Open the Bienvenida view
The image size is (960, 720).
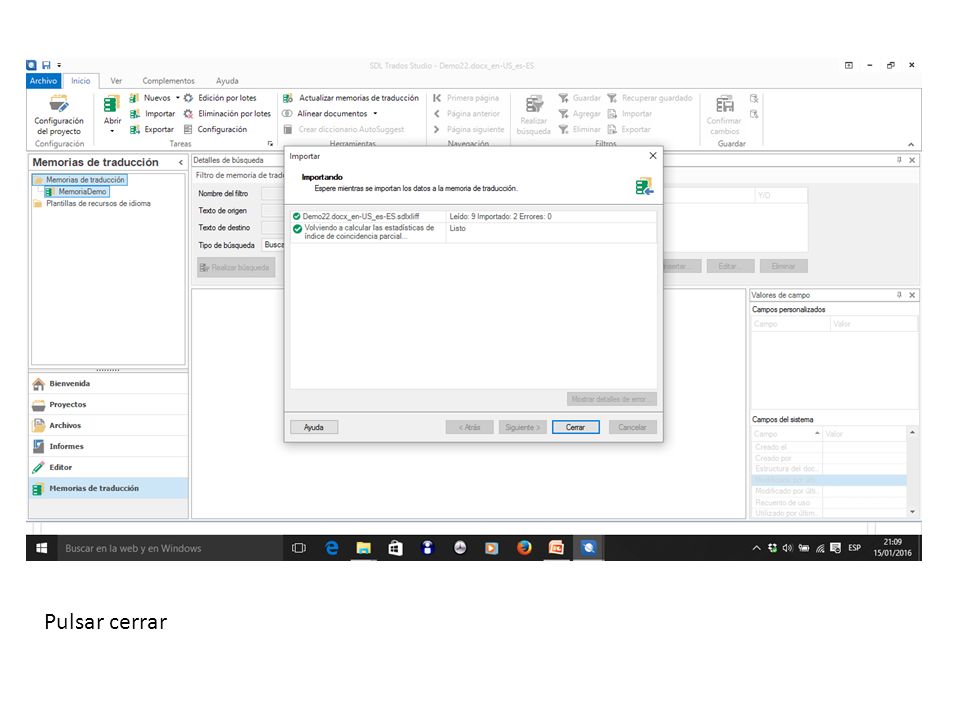coord(108,384)
